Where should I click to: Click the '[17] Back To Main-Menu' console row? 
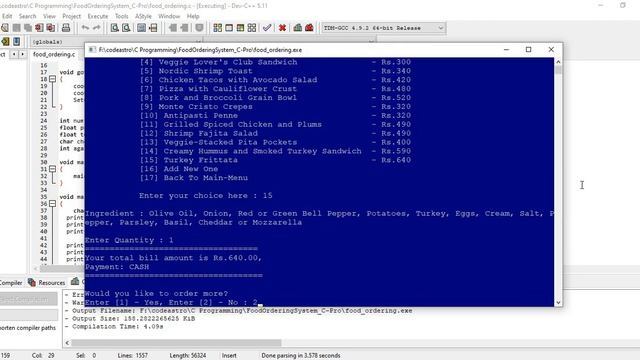click(x=193, y=178)
